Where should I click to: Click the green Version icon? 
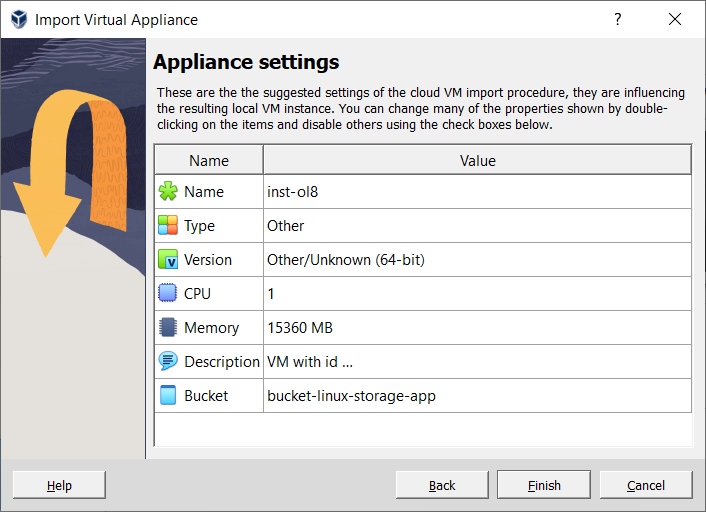point(168,259)
